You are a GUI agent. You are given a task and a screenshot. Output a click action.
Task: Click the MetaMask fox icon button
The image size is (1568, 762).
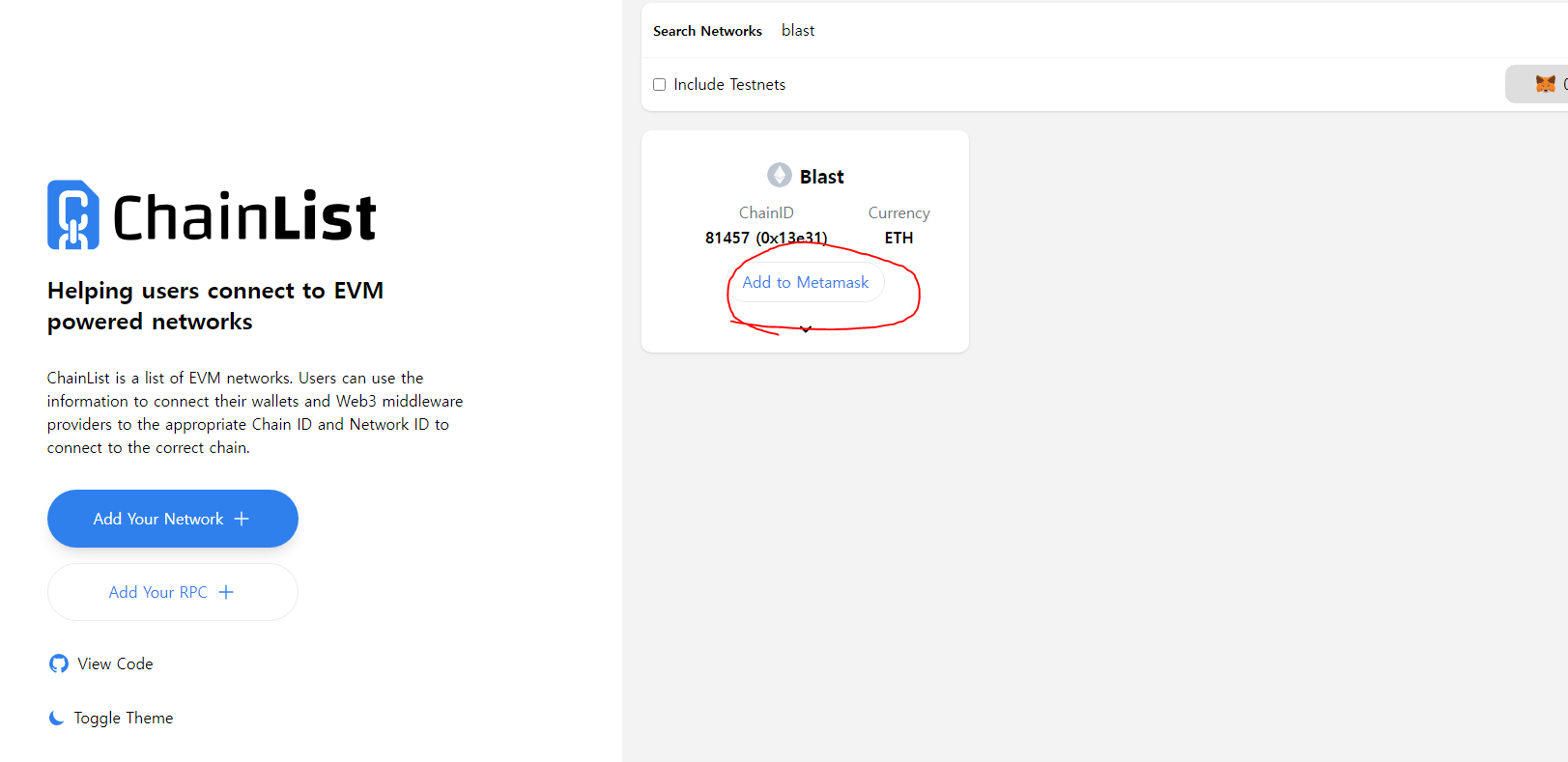(x=1546, y=84)
